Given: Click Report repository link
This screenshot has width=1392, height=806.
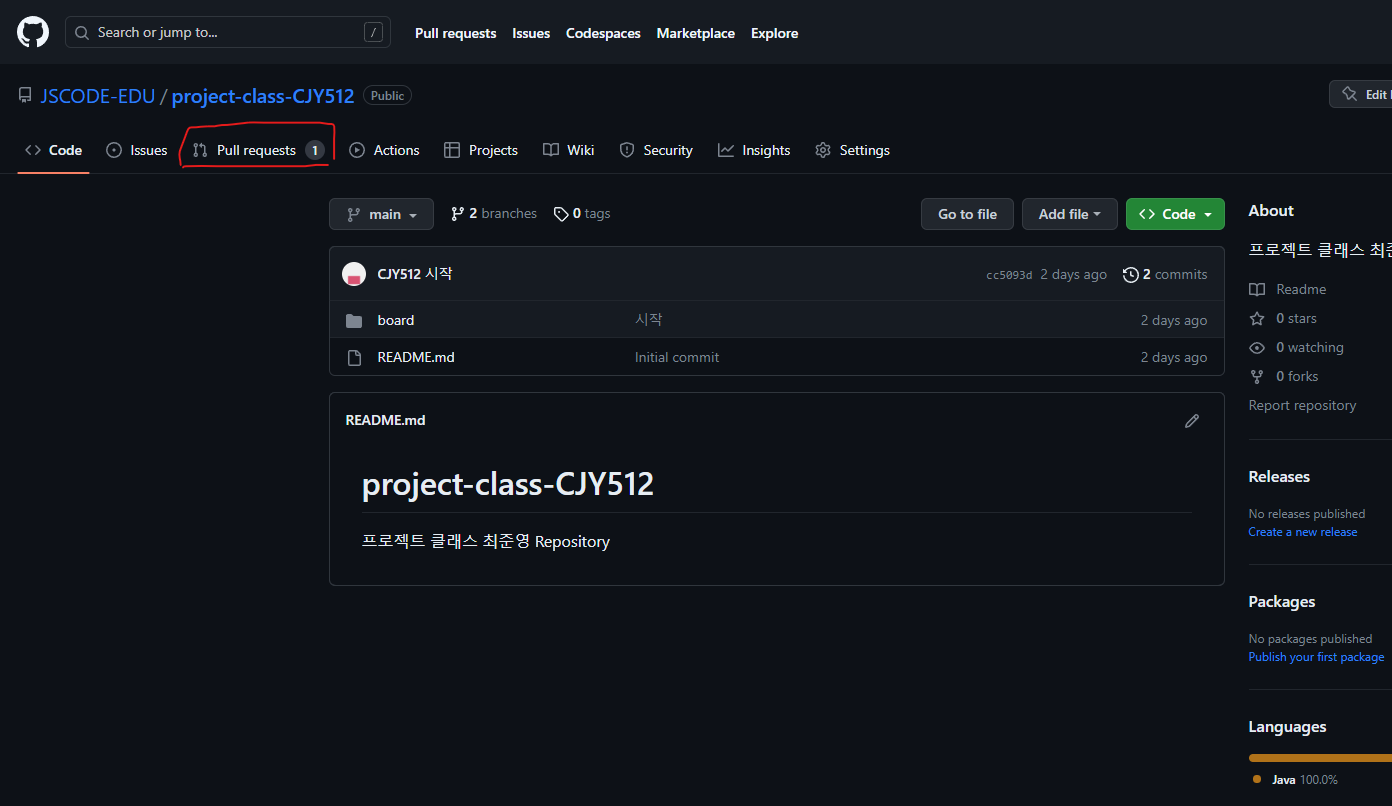Looking at the screenshot, I should tap(1302, 405).
